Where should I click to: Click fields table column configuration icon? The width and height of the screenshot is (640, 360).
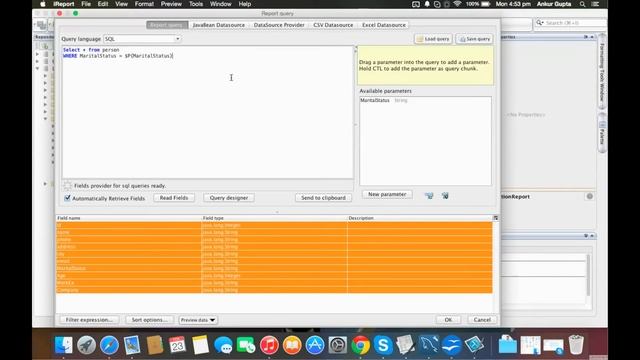(x=496, y=218)
